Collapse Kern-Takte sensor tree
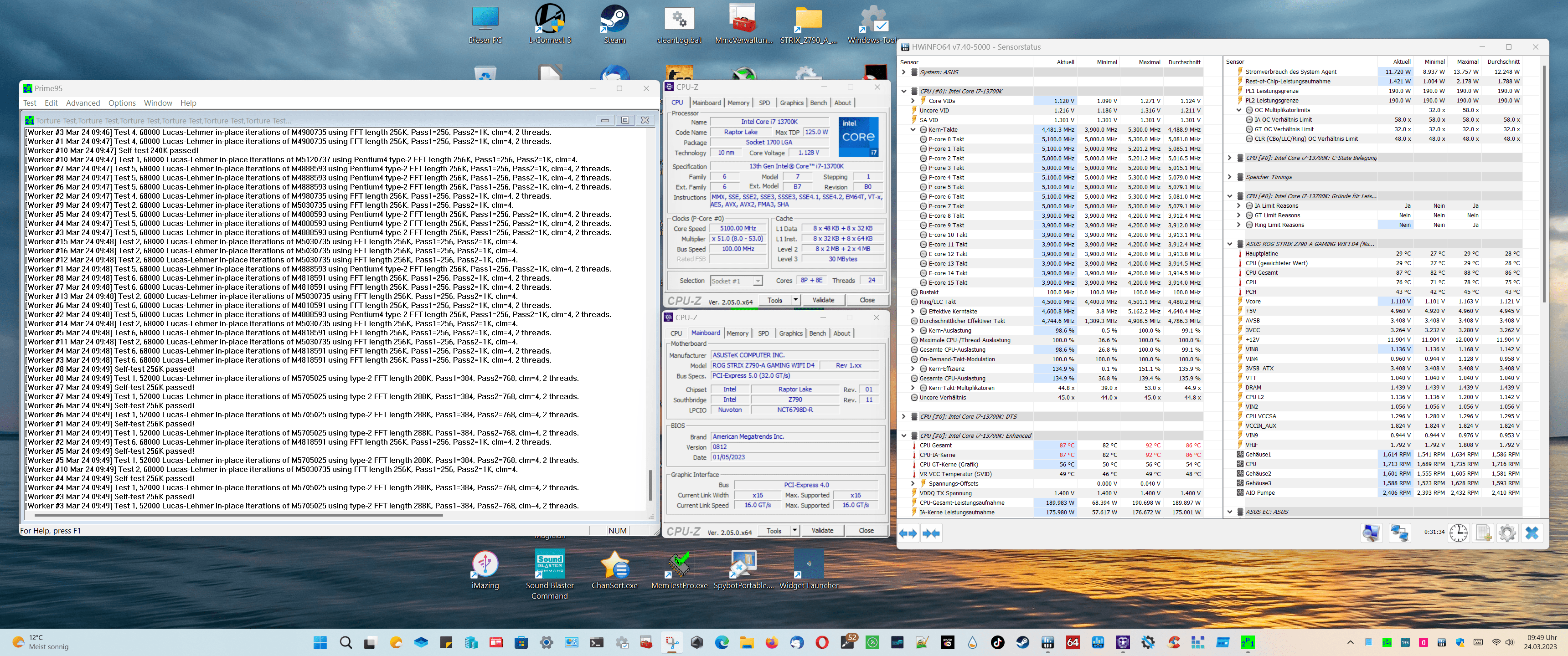The height and width of the screenshot is (656, 1568). click(913, 130)
